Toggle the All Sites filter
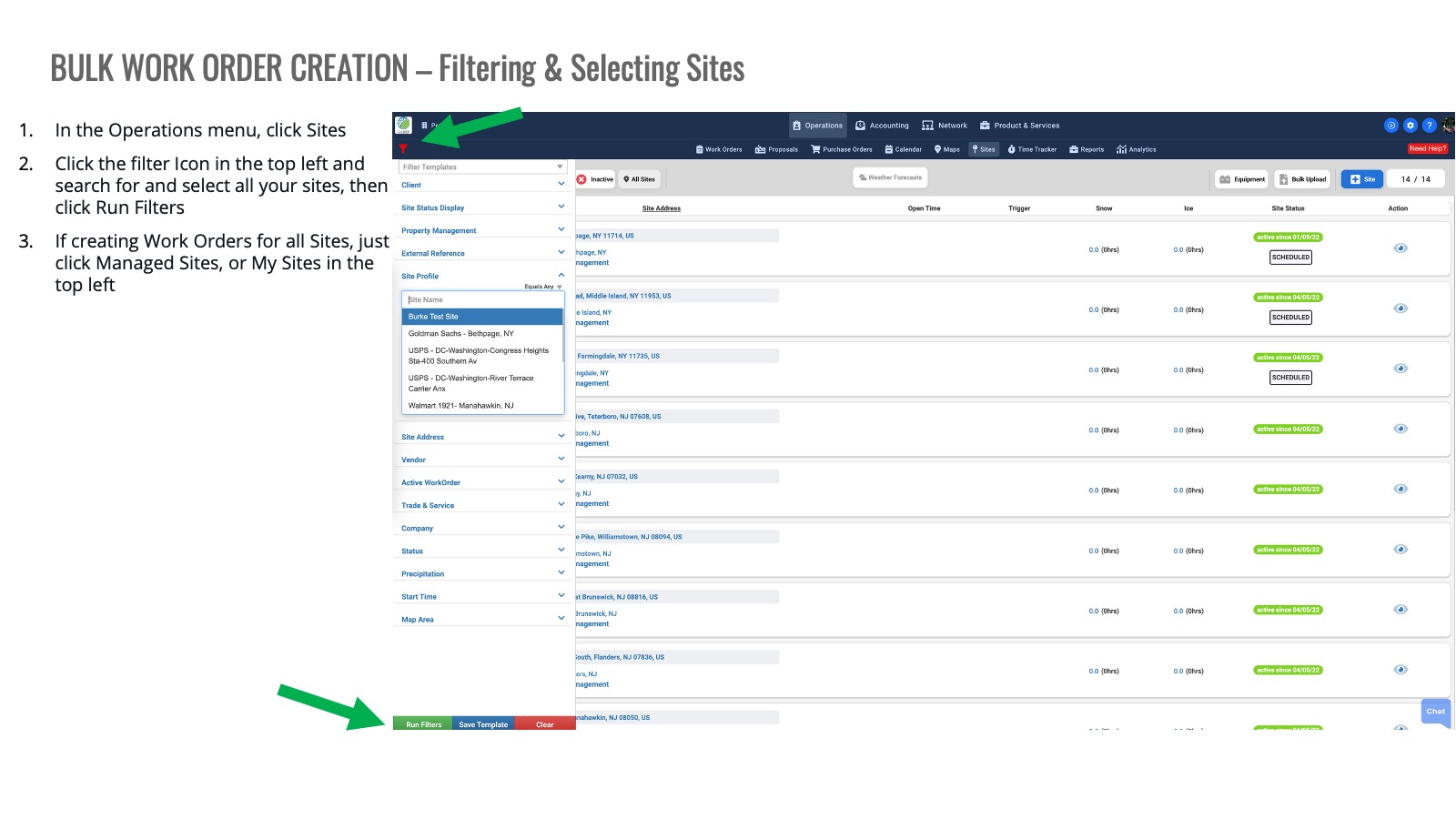This screenshot has height=819, width=1456. [x=639, y=179]
